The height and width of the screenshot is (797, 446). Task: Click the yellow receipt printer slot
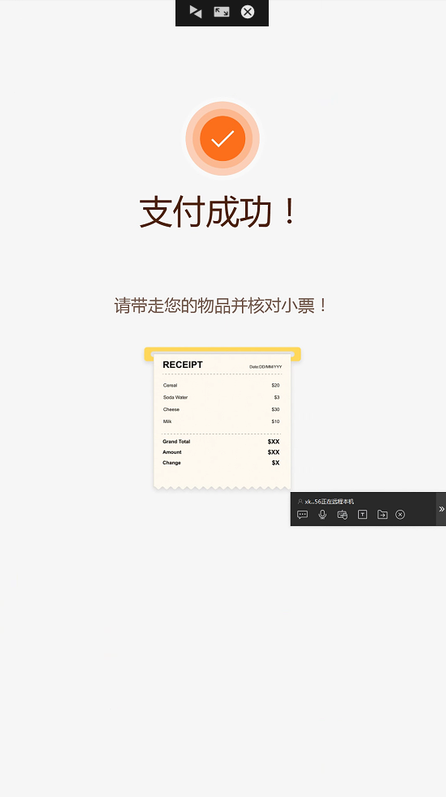[x=223, y=352]
